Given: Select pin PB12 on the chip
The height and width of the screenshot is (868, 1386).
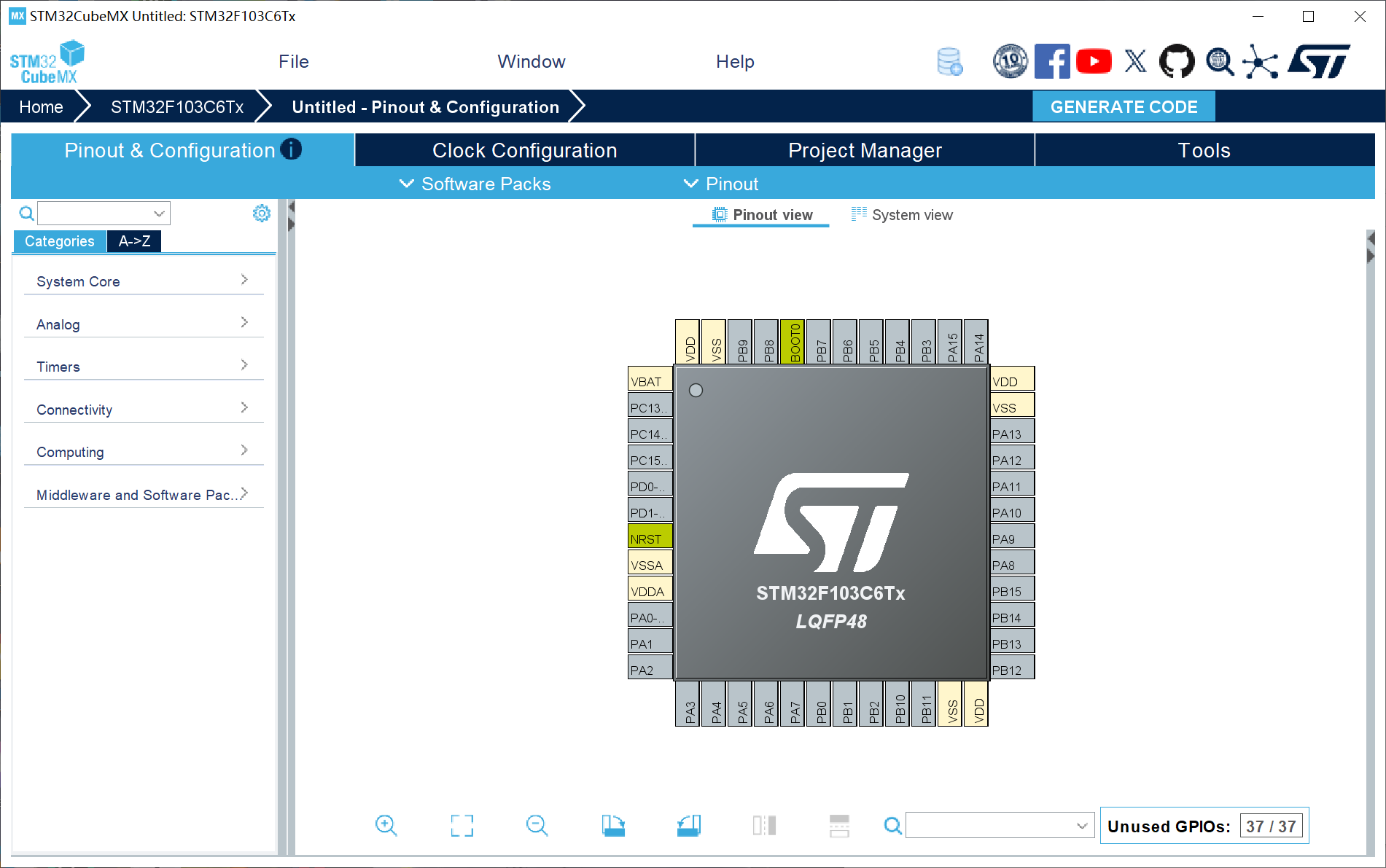Looking at the screenshot, I should pos(1013,668).
